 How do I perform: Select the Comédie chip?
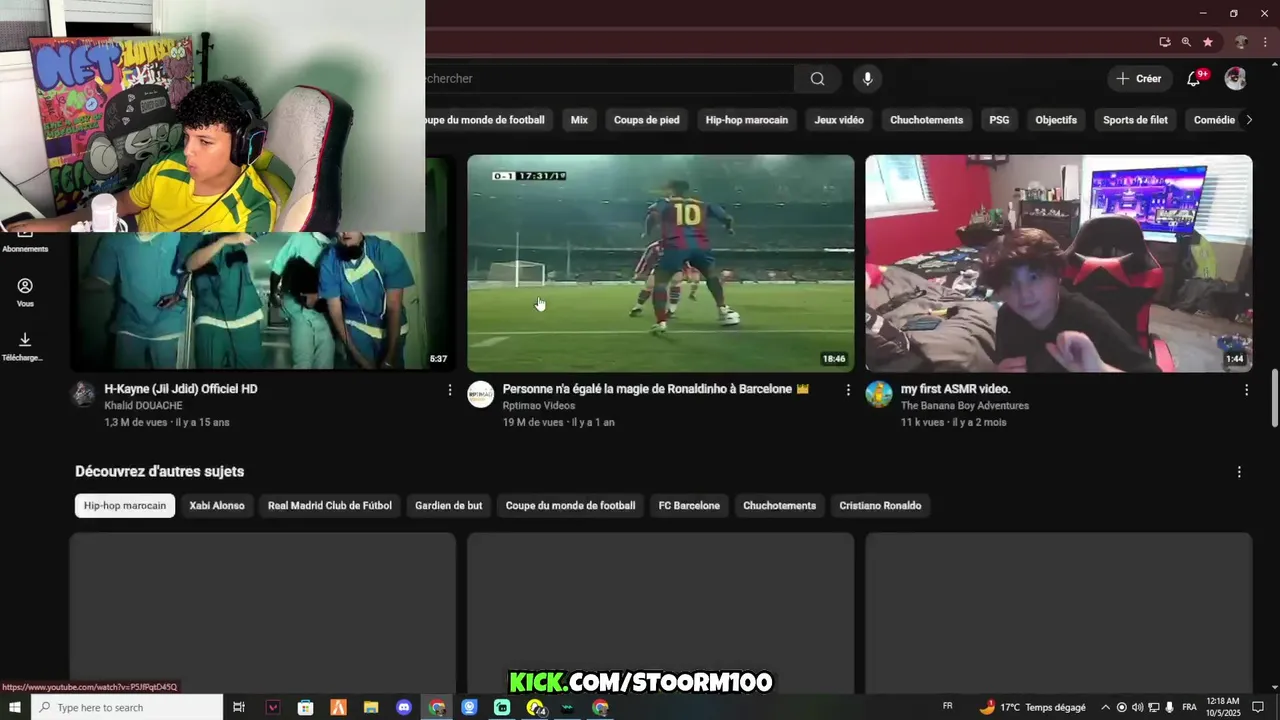click(x=1214, y=120)
